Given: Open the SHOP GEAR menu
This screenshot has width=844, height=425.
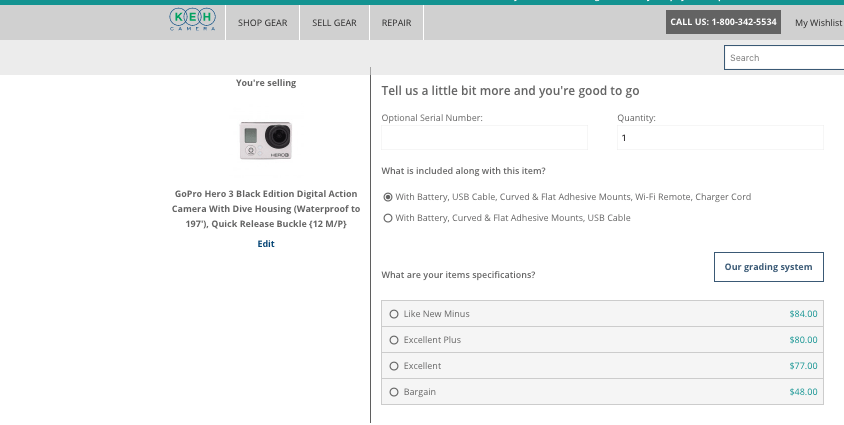Looking at the screenshot, I should click(263, 23).
